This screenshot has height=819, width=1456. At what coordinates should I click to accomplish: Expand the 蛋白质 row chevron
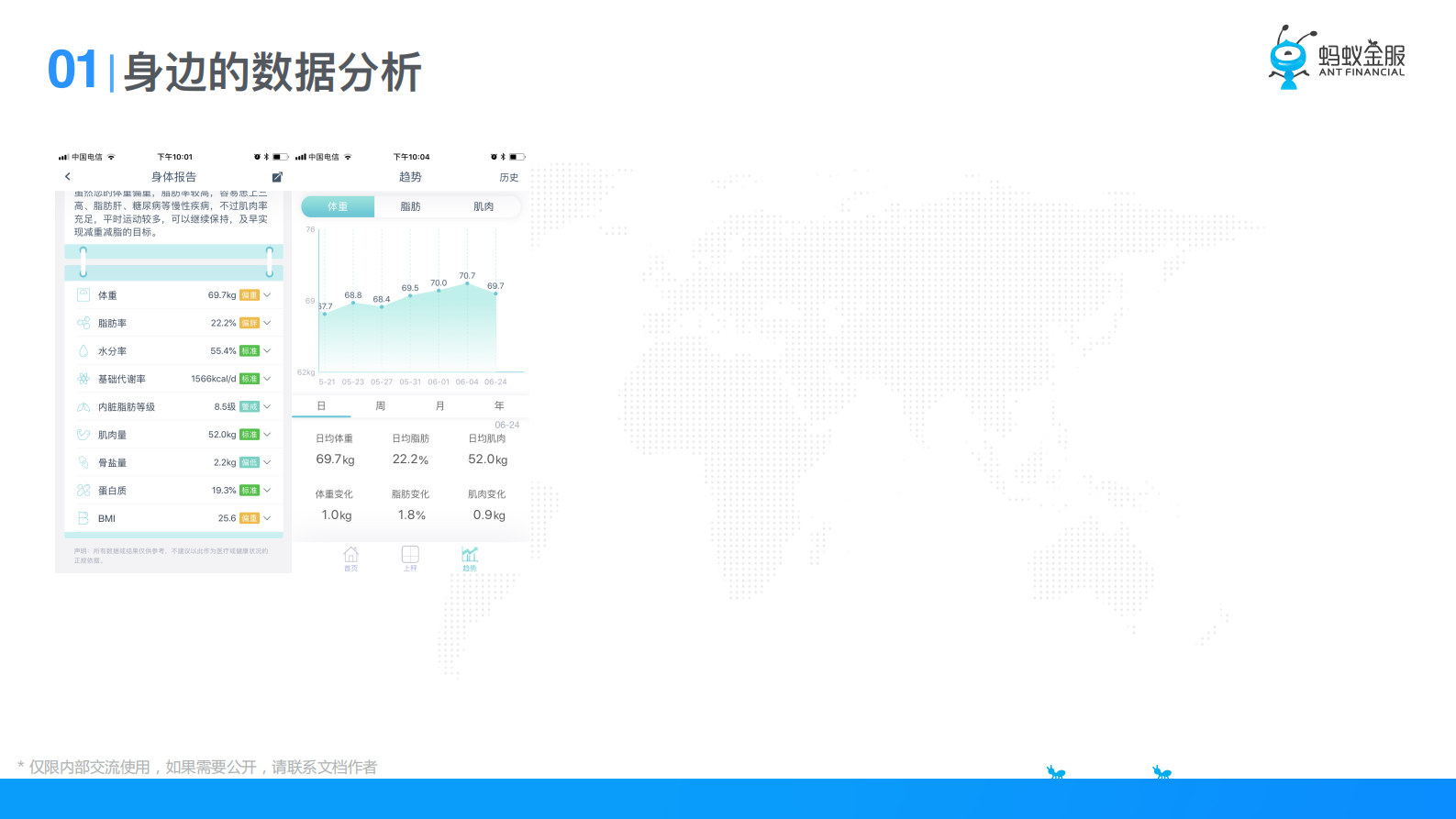click(267, 491)
